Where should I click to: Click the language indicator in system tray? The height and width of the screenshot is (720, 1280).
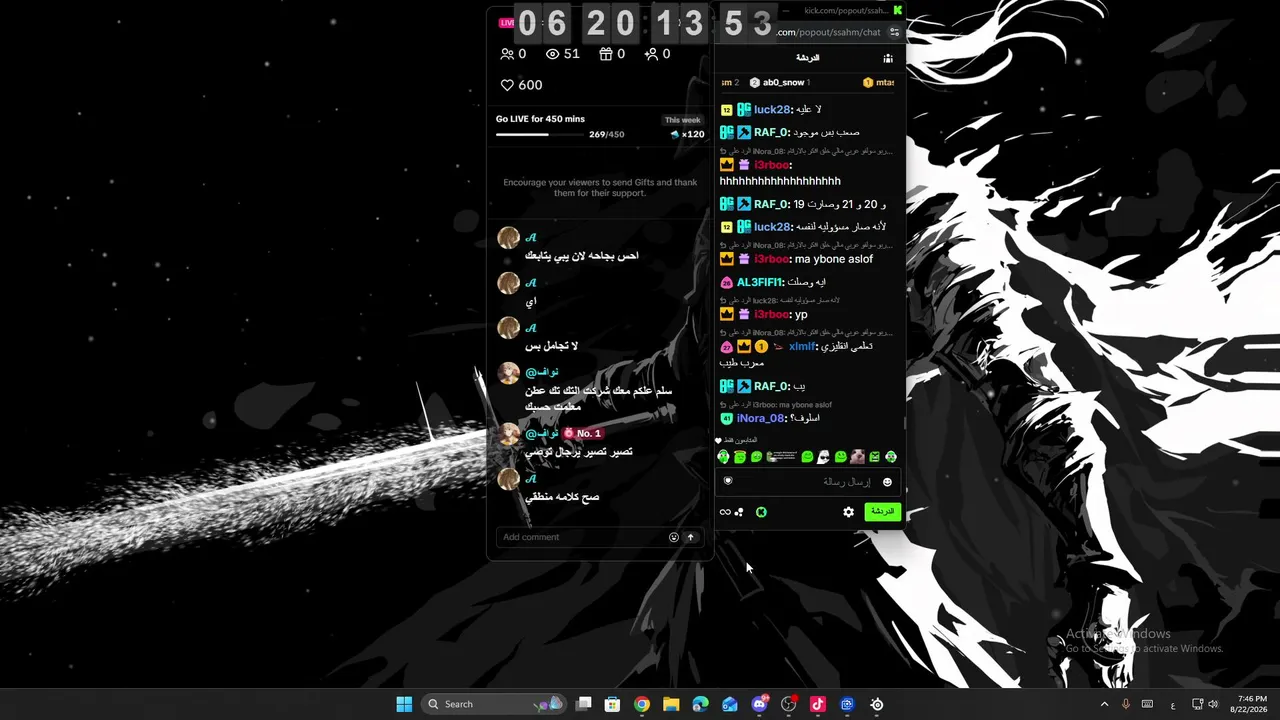(1173, 705)
